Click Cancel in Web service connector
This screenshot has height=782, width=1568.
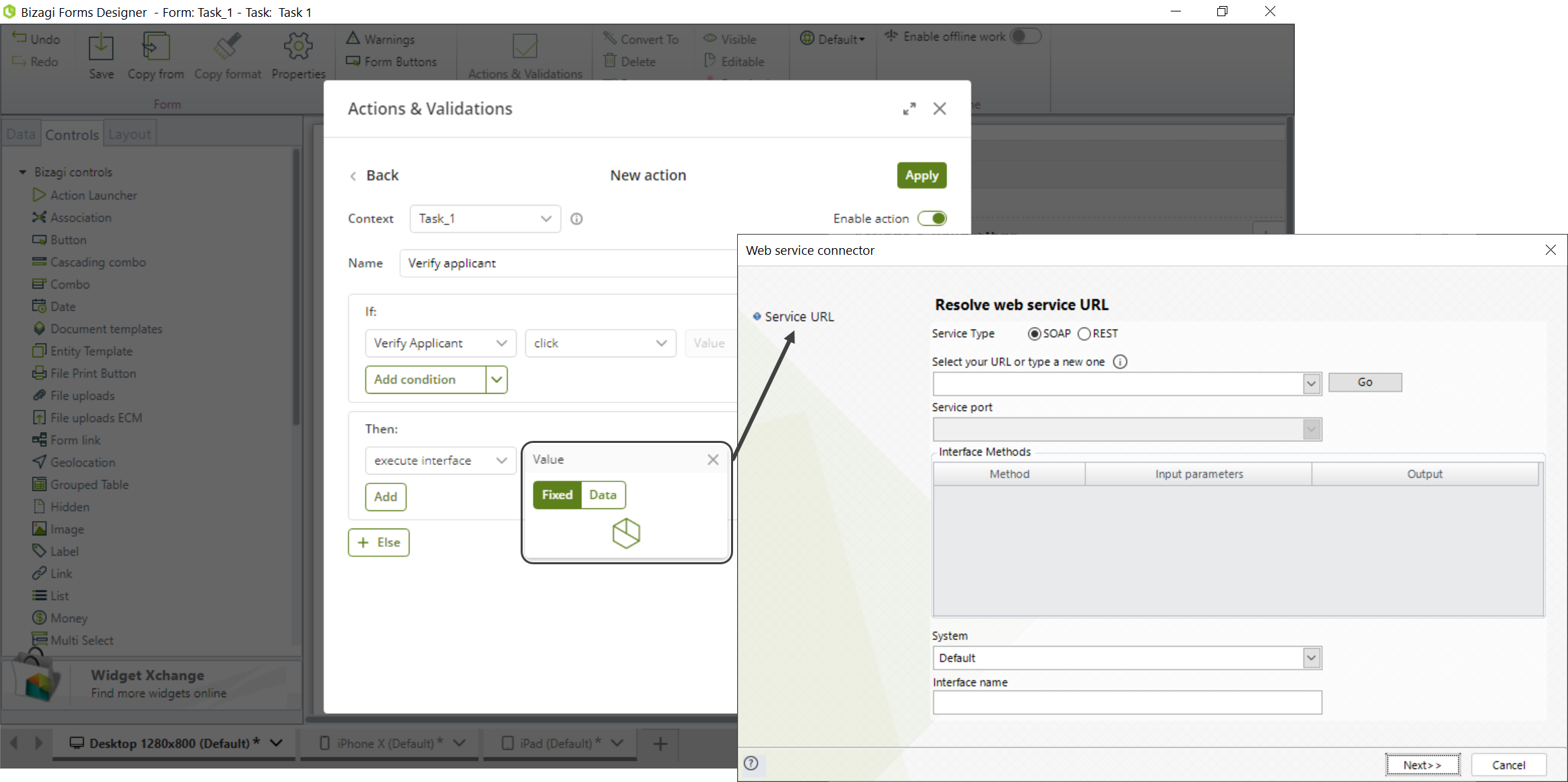1509,765
